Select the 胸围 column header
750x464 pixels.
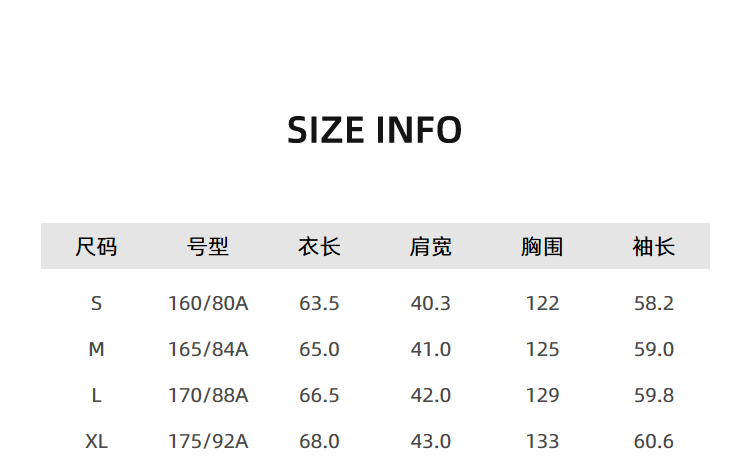click(542, 246)
